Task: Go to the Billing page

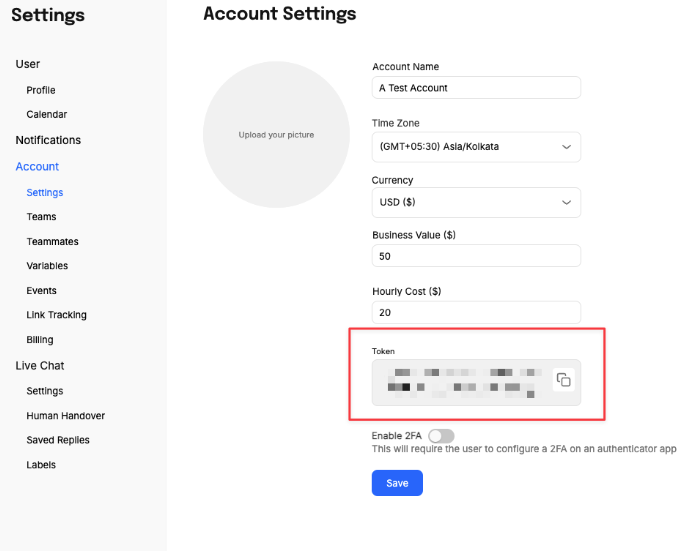Action: (x=40, y=340)
